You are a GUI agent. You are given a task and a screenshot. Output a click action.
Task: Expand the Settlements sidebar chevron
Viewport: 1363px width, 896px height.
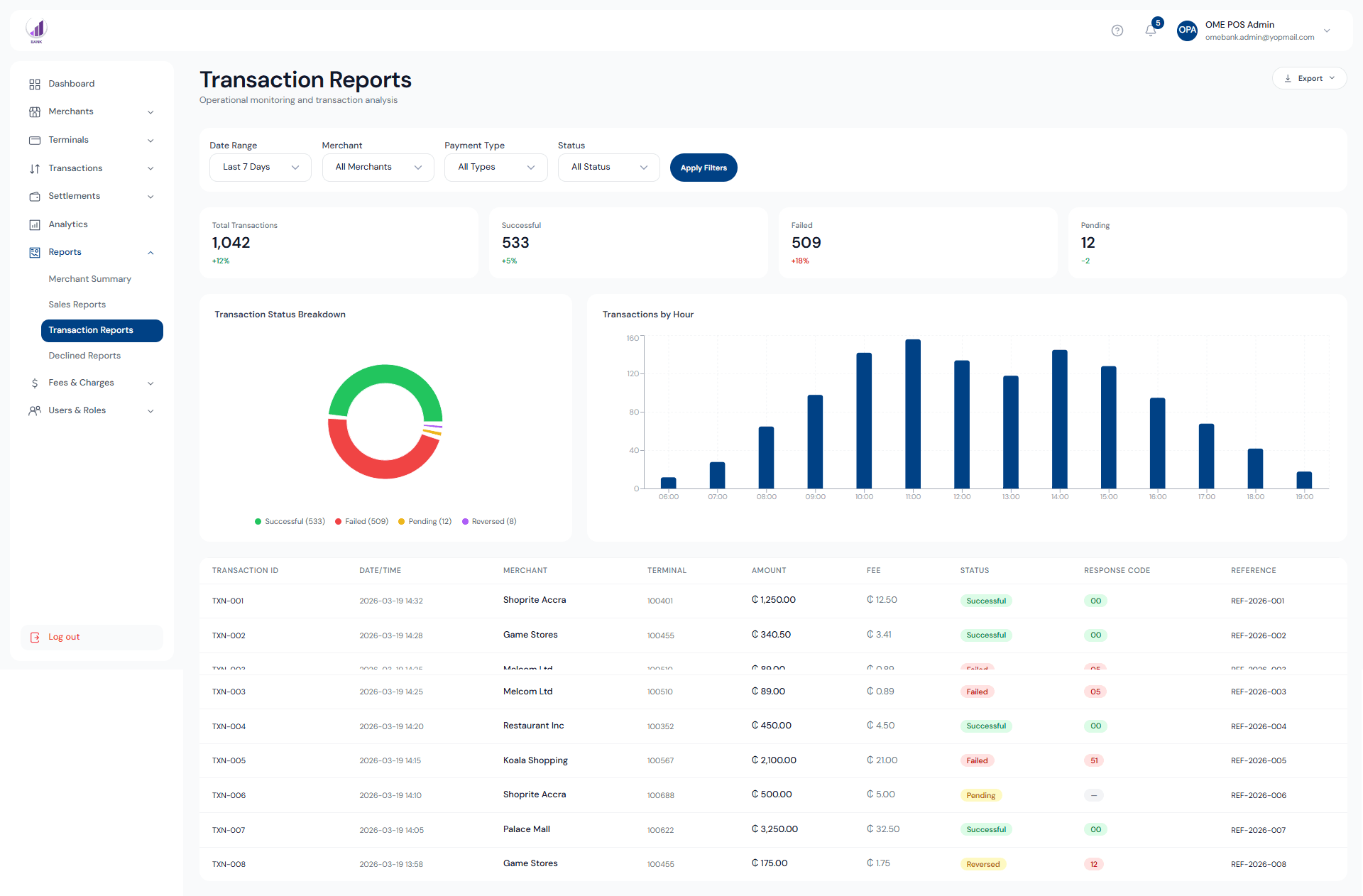click(150, 197)
